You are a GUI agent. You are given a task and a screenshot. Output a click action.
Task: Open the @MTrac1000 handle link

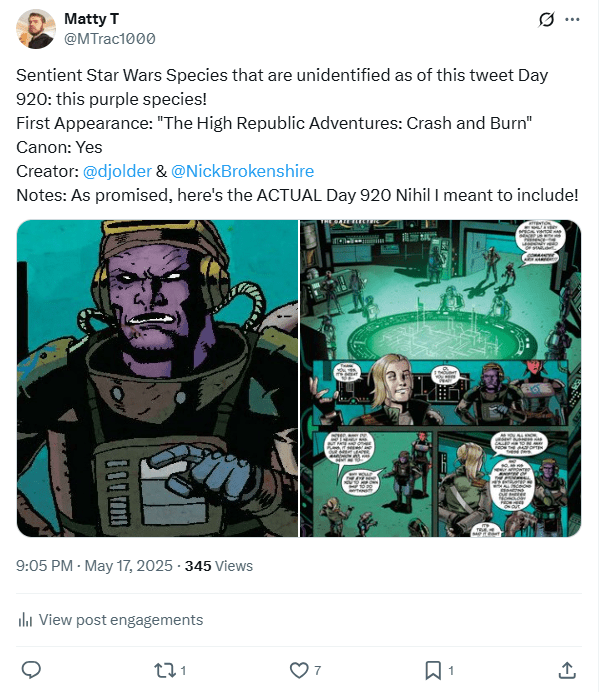coord(109,38)
